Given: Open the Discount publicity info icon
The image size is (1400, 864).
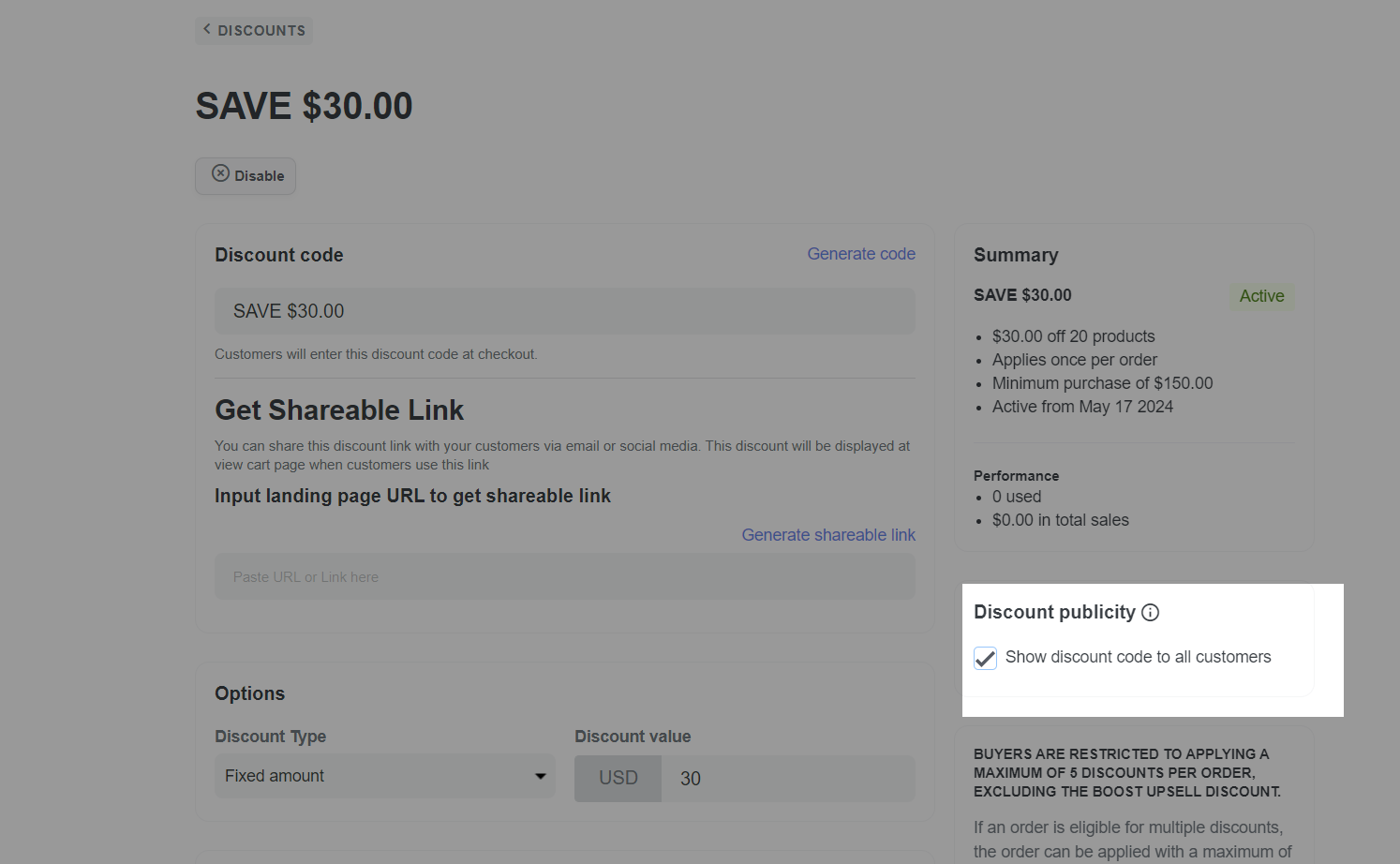Looking at the screenshot, I should (1151, 613).
